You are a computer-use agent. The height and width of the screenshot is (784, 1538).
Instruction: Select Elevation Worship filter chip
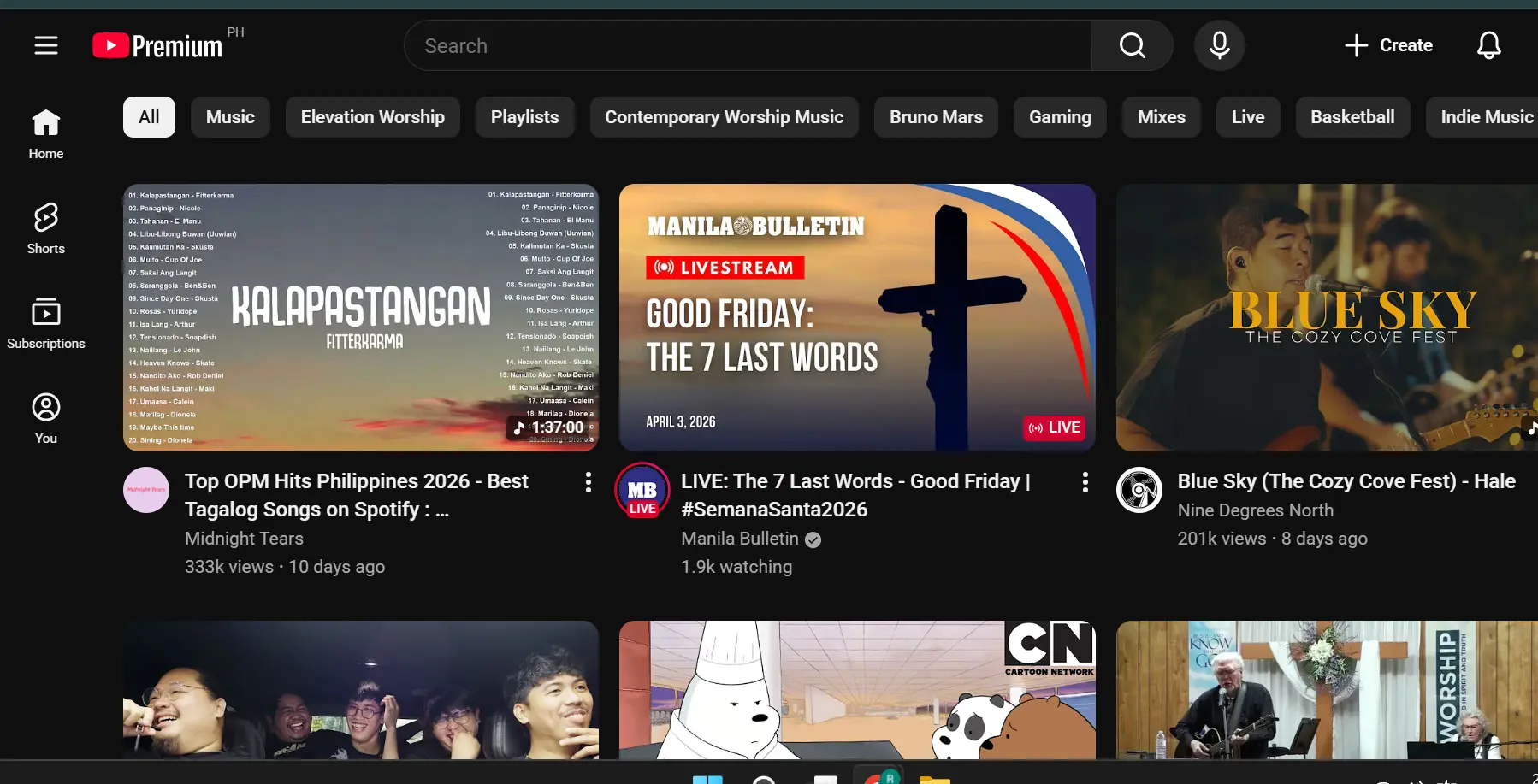pyautogui.click(x=372, y=117)
